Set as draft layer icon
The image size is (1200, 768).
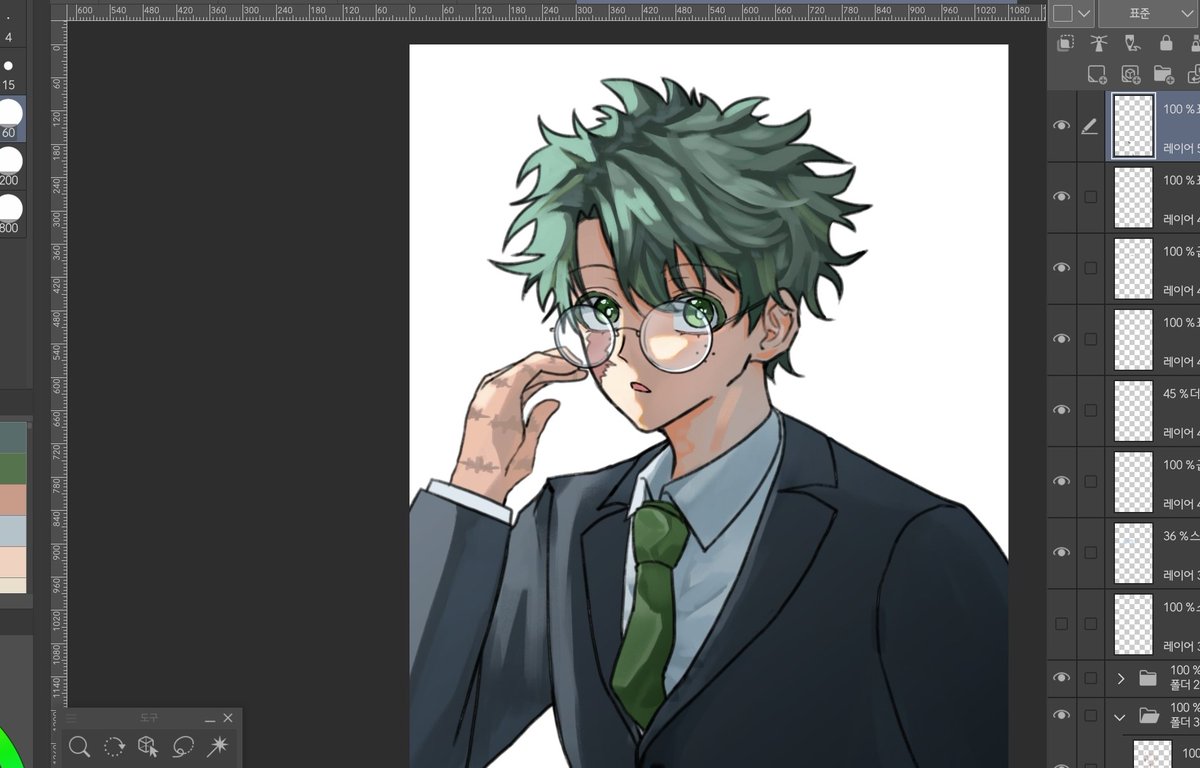click(x=1132, y=43)
